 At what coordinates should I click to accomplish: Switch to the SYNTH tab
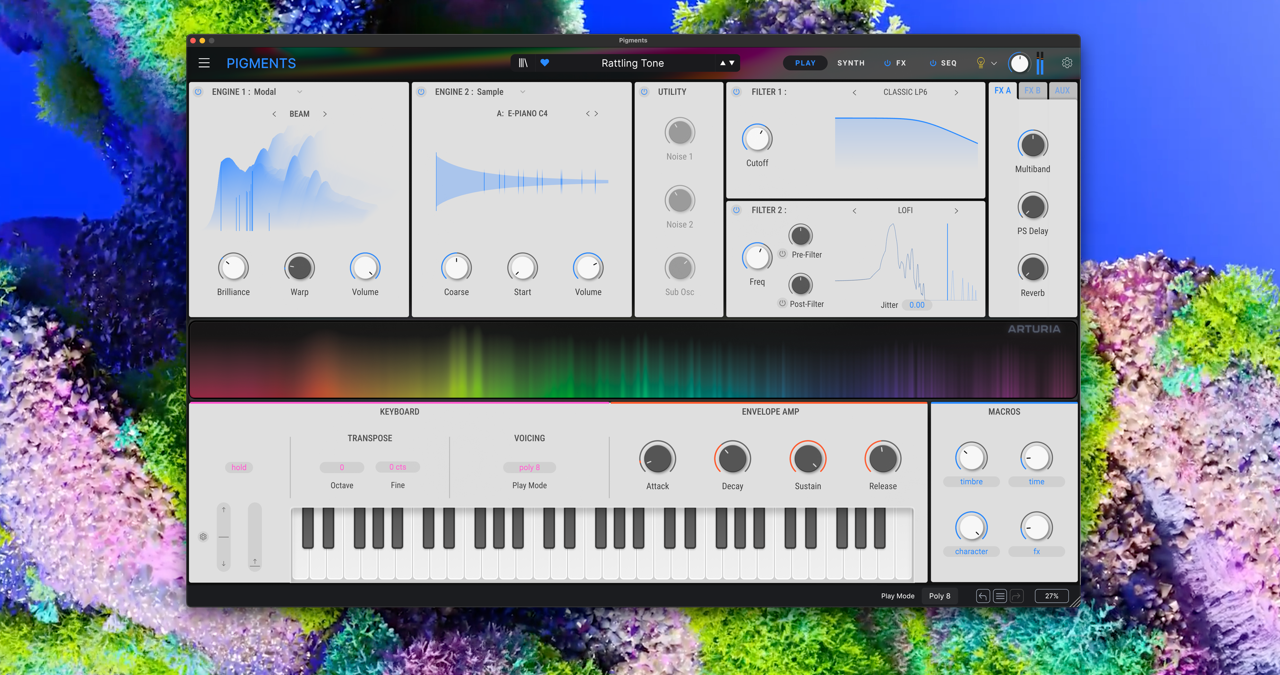pos(850,62)
